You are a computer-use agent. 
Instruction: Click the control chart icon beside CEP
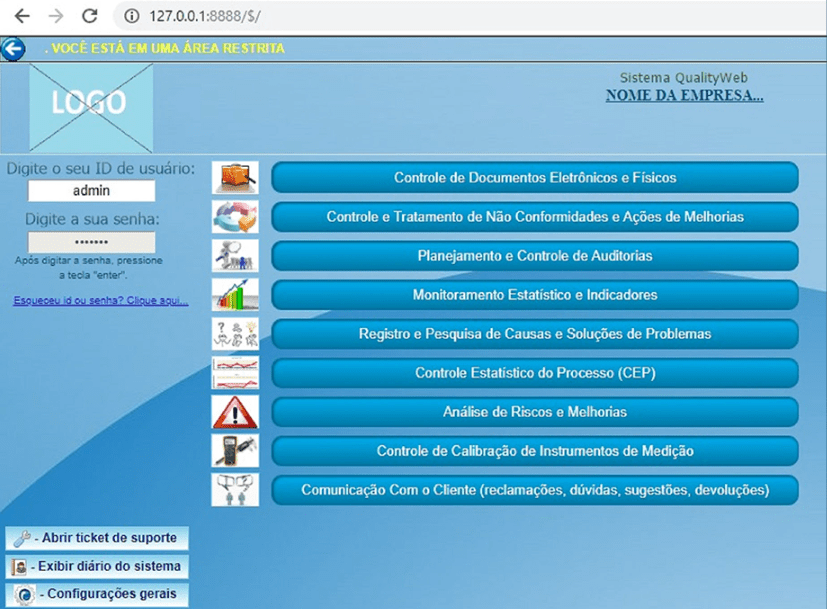pyautogui.click(x=235, y=373)
